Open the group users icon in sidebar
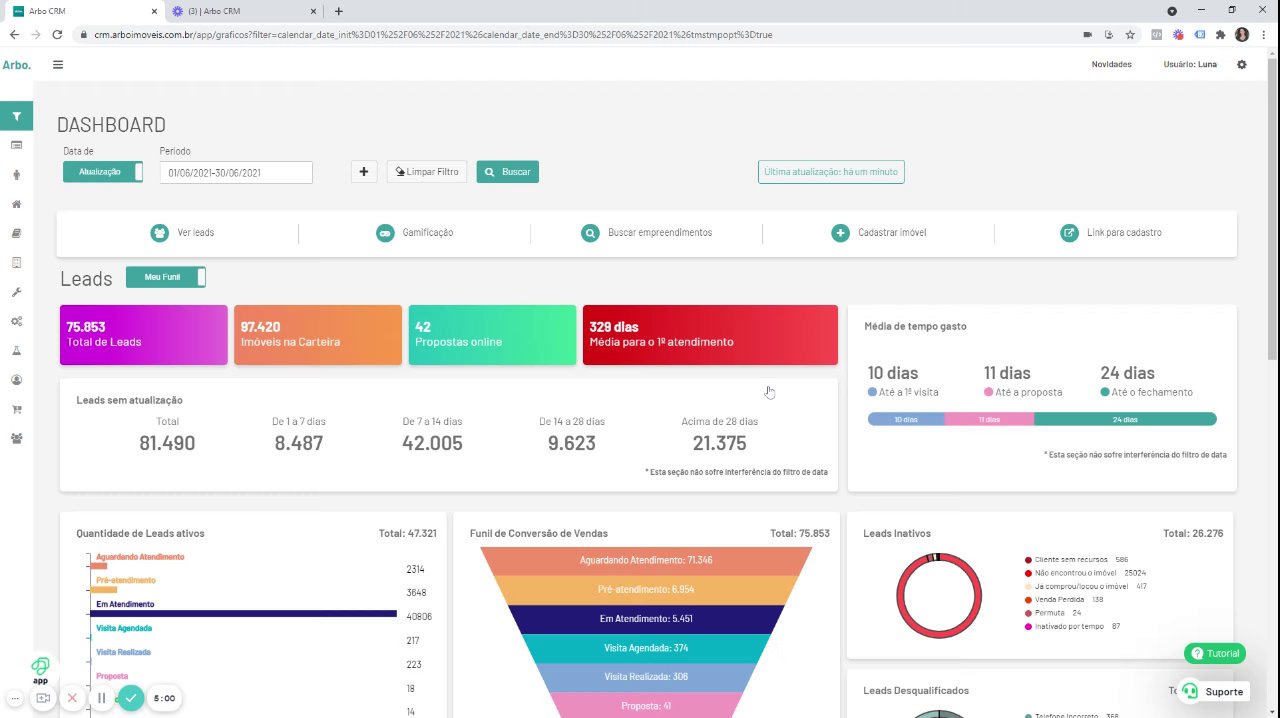The height and width of the screenshot is (718, 1280). (x=16, y=438)
